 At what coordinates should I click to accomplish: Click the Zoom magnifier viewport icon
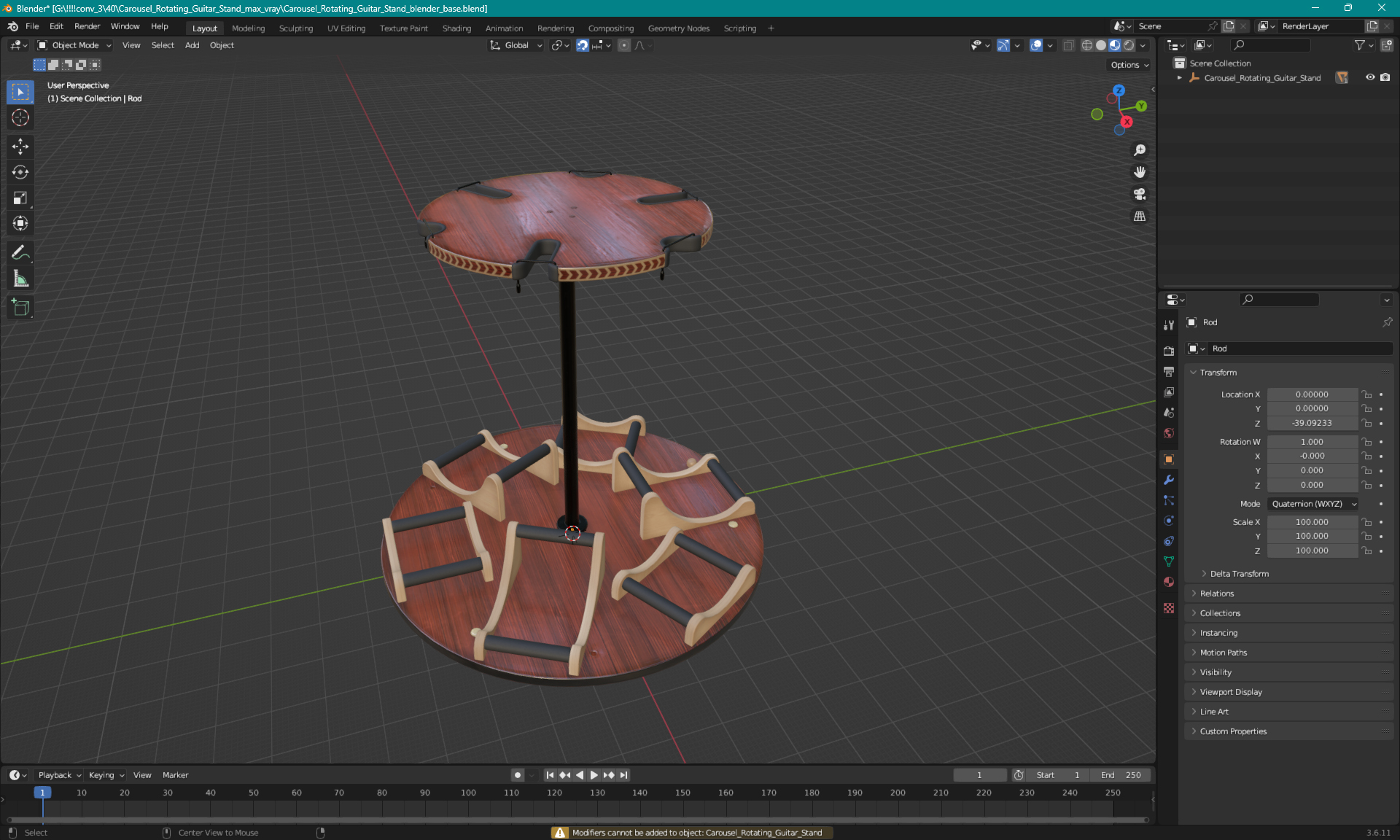pyautogui.click(x=1140, y=150)
